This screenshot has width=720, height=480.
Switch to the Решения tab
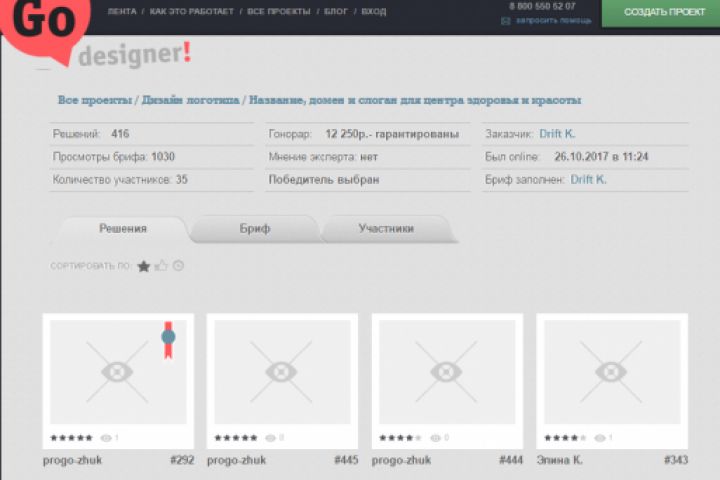click(123, 228)
